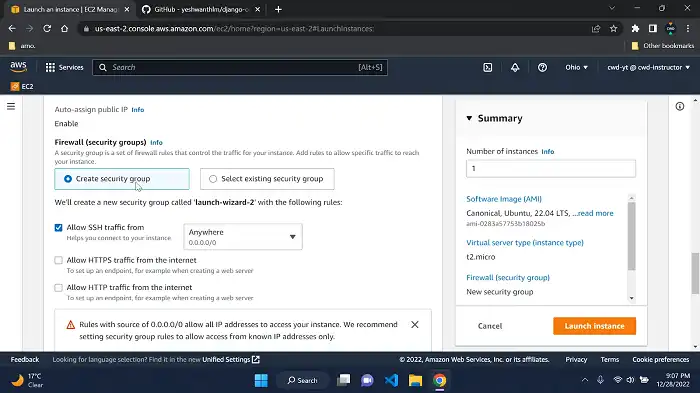Open the Ohio region dropdown
700x393 pixels.
pos(576,67)
